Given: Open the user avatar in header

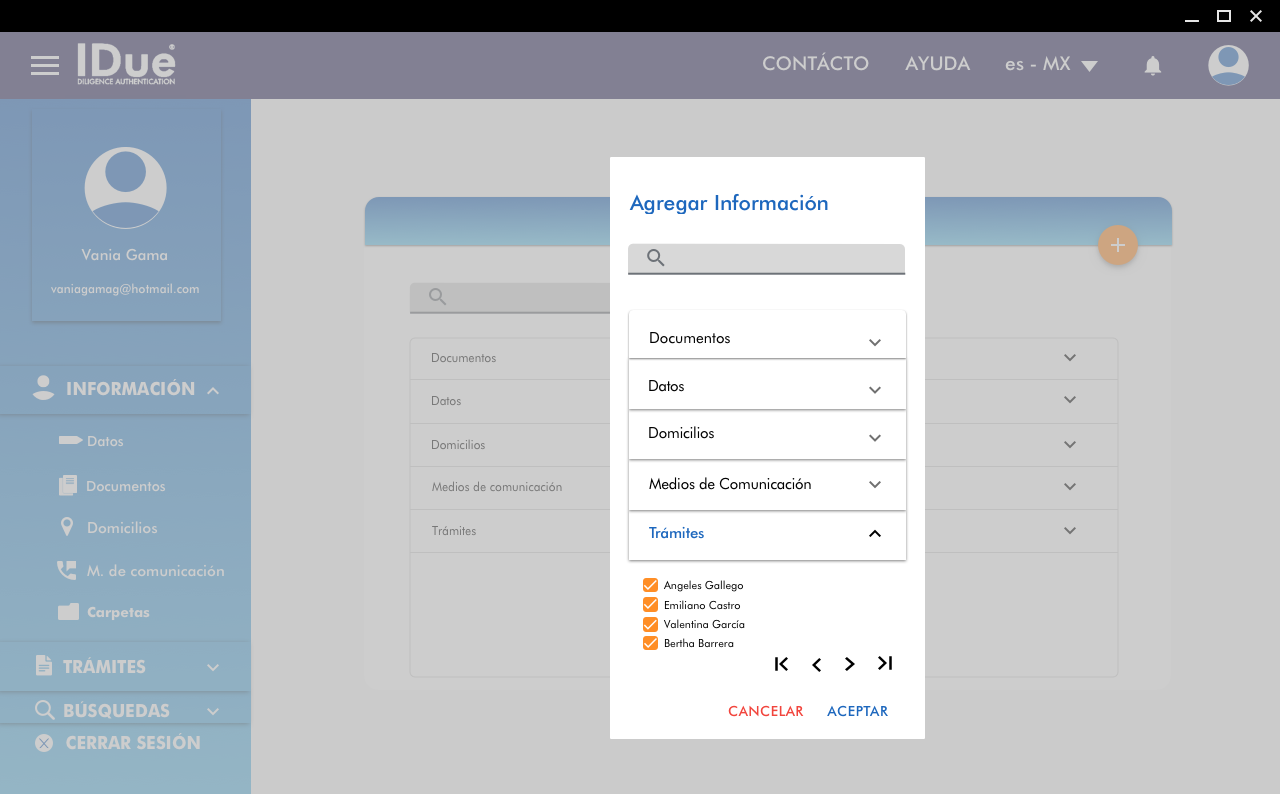Looking at the screenshot, I should click(x=1227, y=66).
